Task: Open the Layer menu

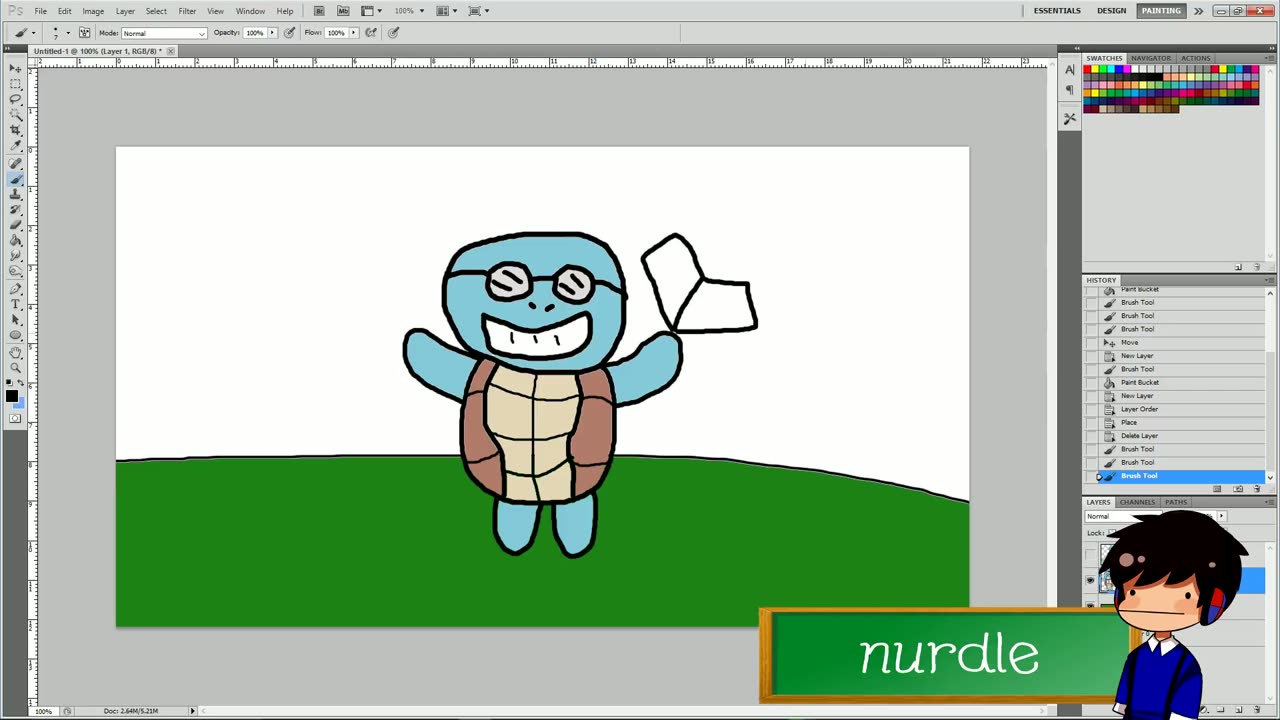Action: 125,11
